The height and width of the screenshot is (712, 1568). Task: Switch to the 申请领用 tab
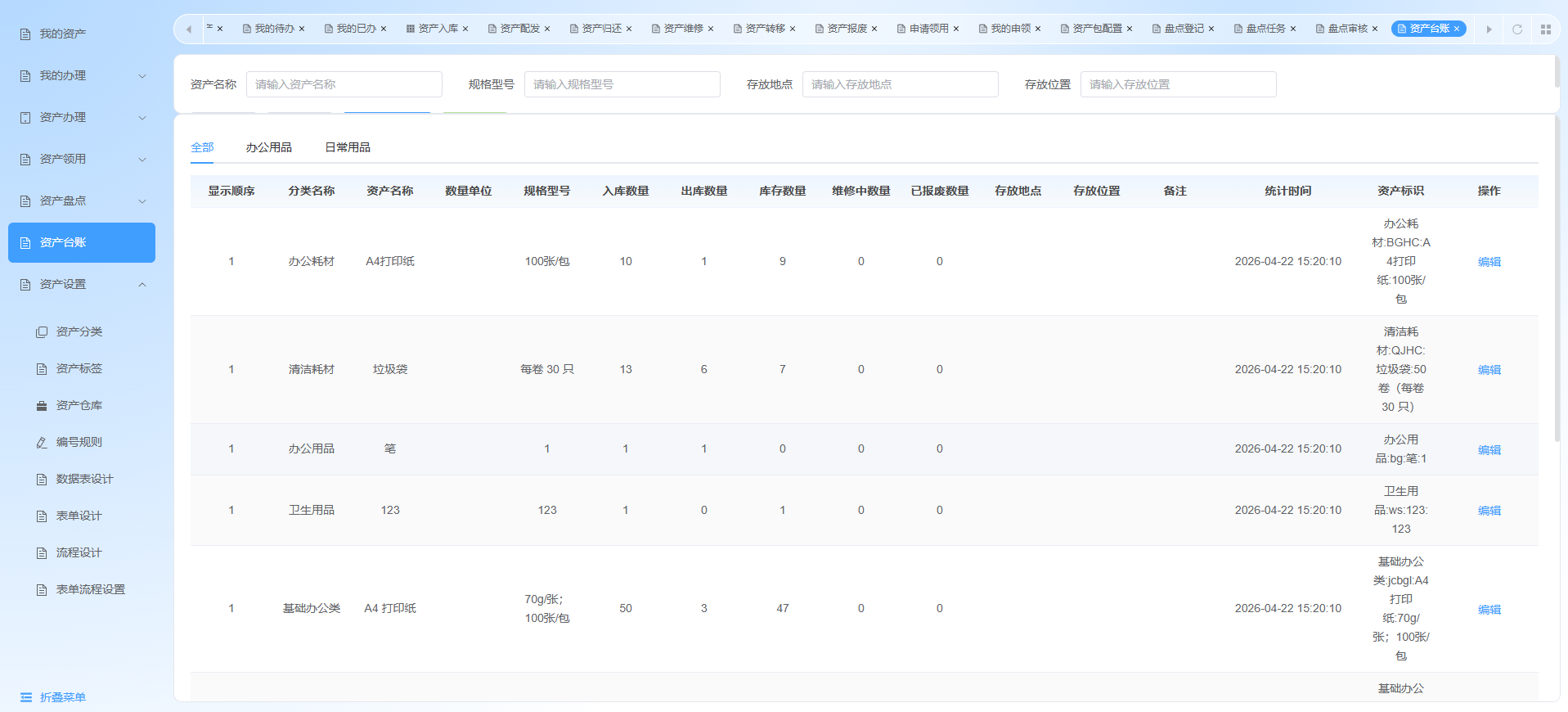pyautogui.click(x=928, y=29)
